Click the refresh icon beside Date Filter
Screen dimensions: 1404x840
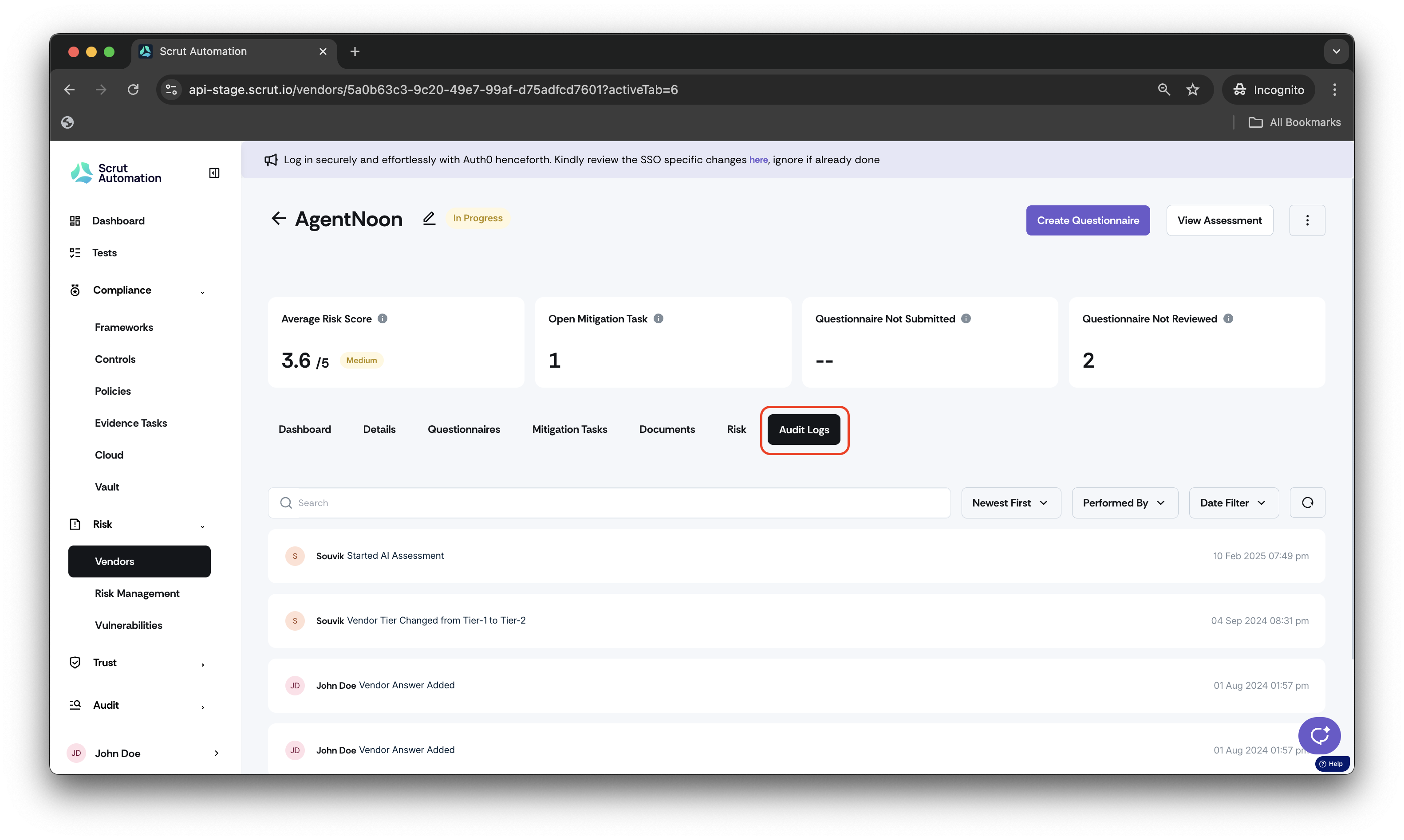[1307, 502]
